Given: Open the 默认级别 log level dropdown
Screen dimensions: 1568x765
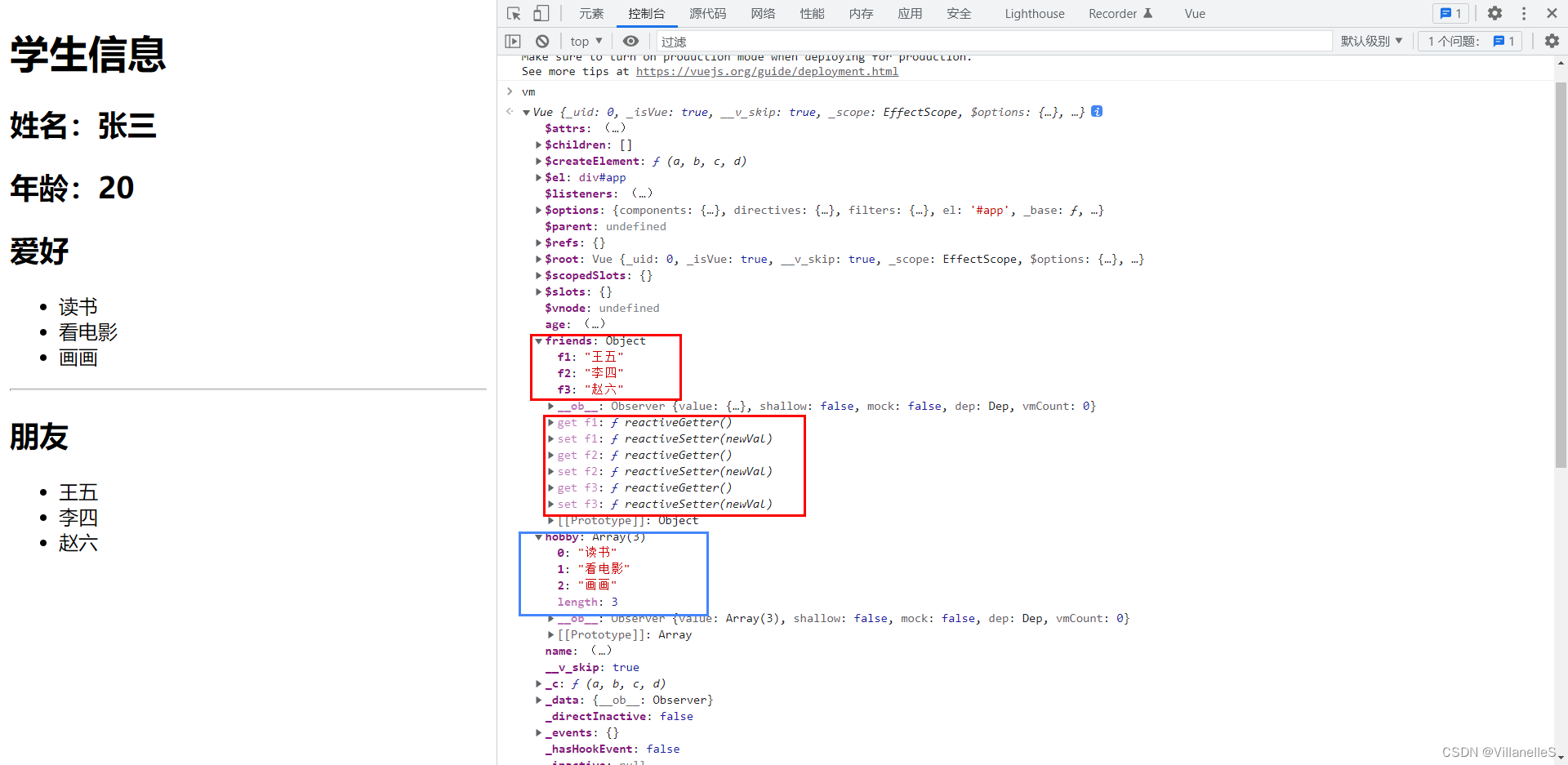Looking at the screenshot, I should [1372, 41].
